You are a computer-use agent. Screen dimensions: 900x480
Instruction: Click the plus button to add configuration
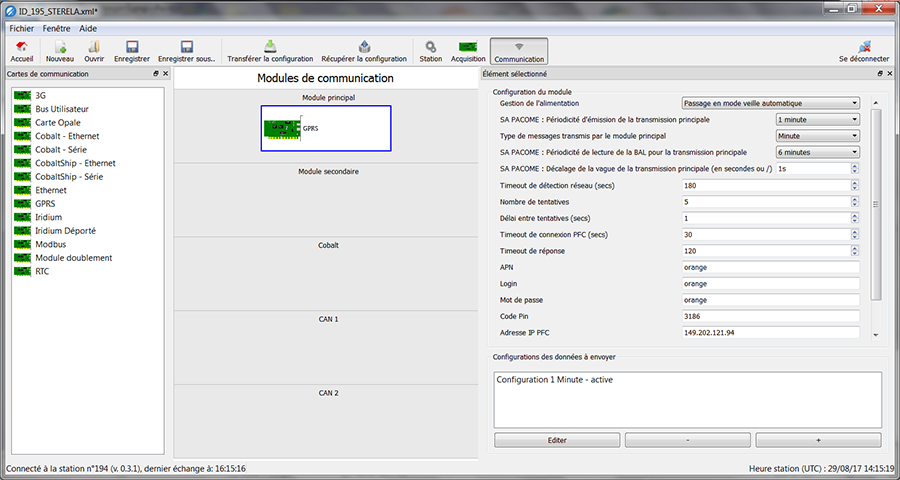click(818, 440)
